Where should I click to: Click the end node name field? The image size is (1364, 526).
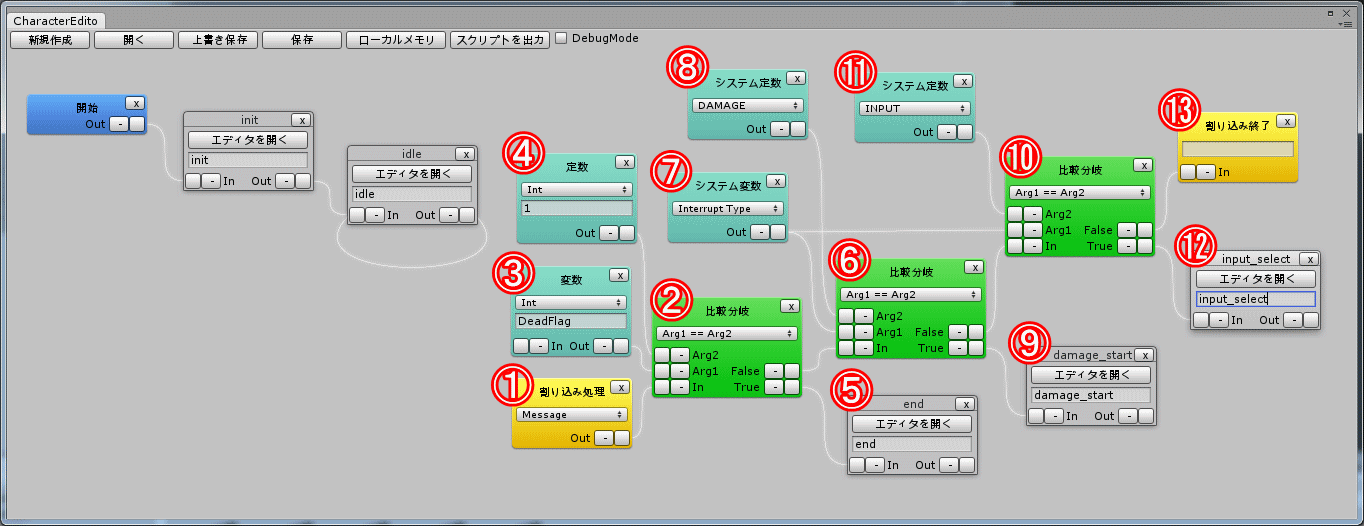pos(911,444)
